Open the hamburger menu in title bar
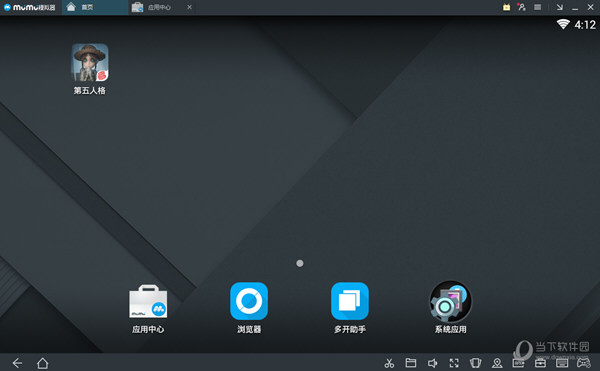The image size is (600, 371). (x=538, y=7)
